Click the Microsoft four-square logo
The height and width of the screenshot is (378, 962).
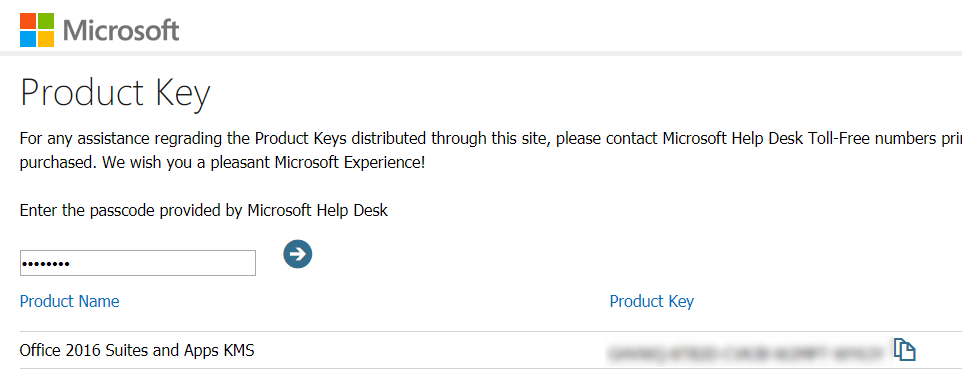(x=37, y=30)
